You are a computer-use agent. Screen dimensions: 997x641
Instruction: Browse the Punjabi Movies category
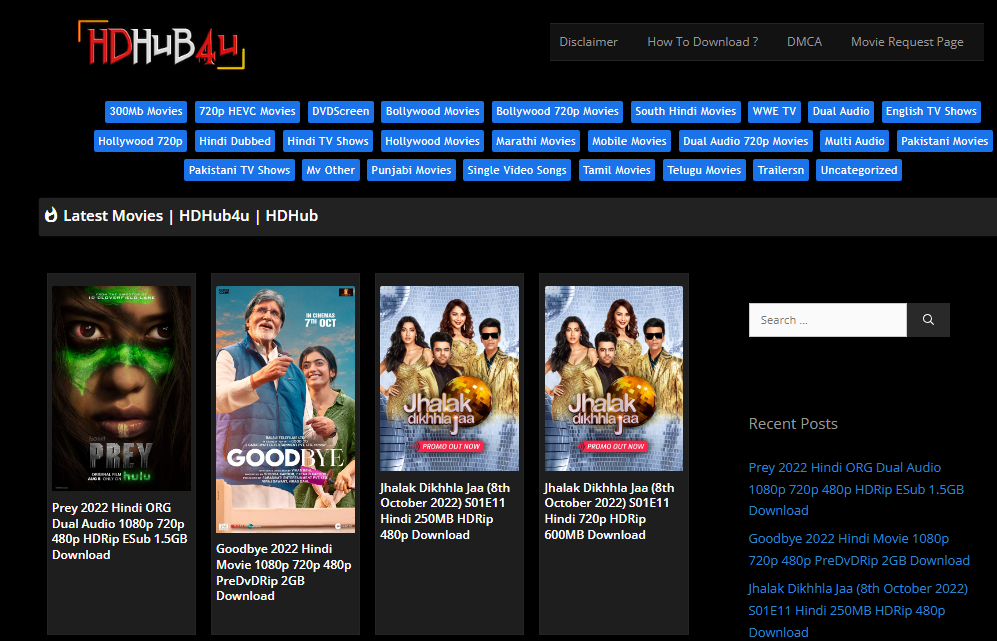pos(411,170)
